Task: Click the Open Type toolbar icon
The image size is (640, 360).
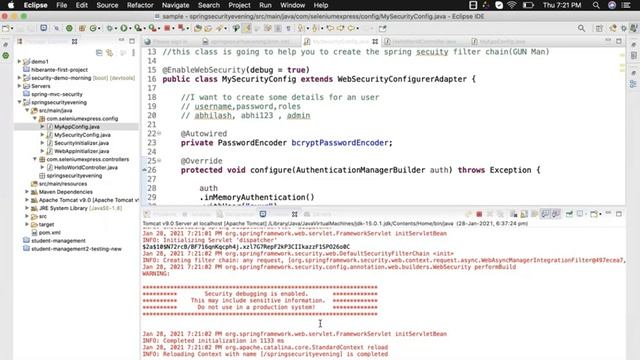Action: tap(198, 29)
